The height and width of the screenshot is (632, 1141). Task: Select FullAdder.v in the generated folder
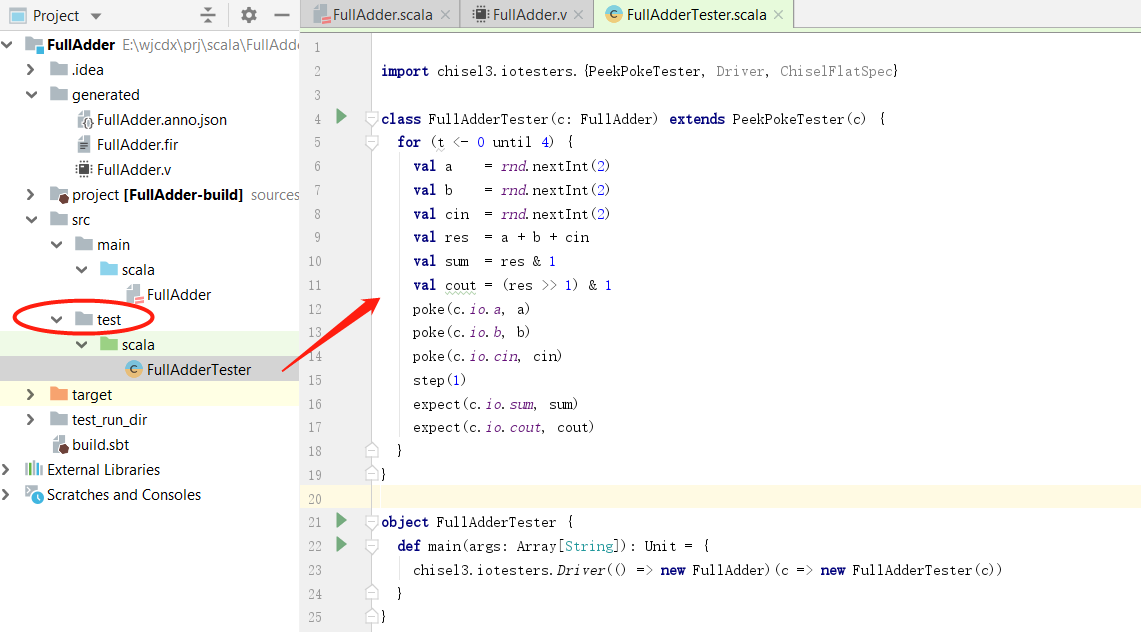pos(134,169)
